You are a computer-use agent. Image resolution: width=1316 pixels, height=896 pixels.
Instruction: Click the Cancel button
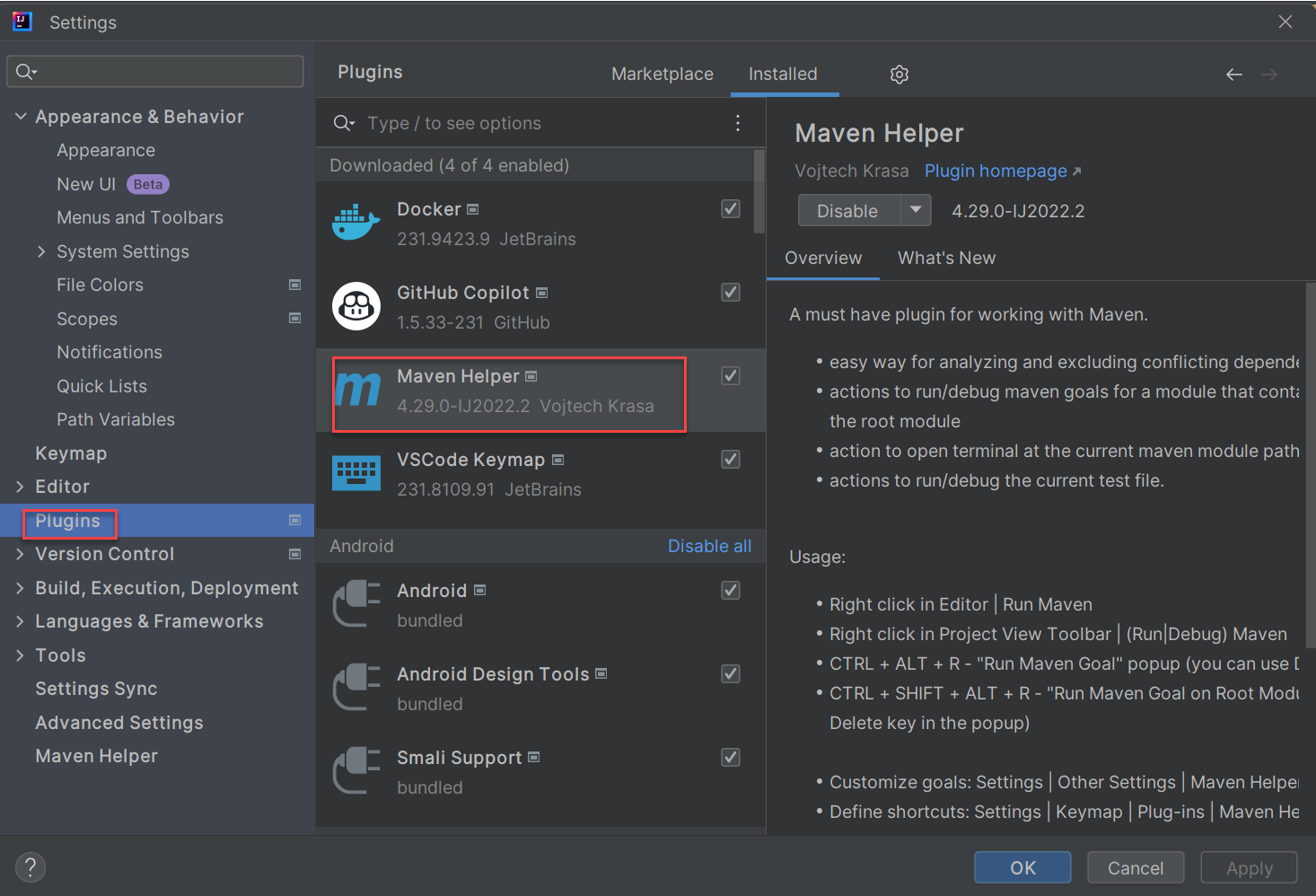tap(1136, 867)
